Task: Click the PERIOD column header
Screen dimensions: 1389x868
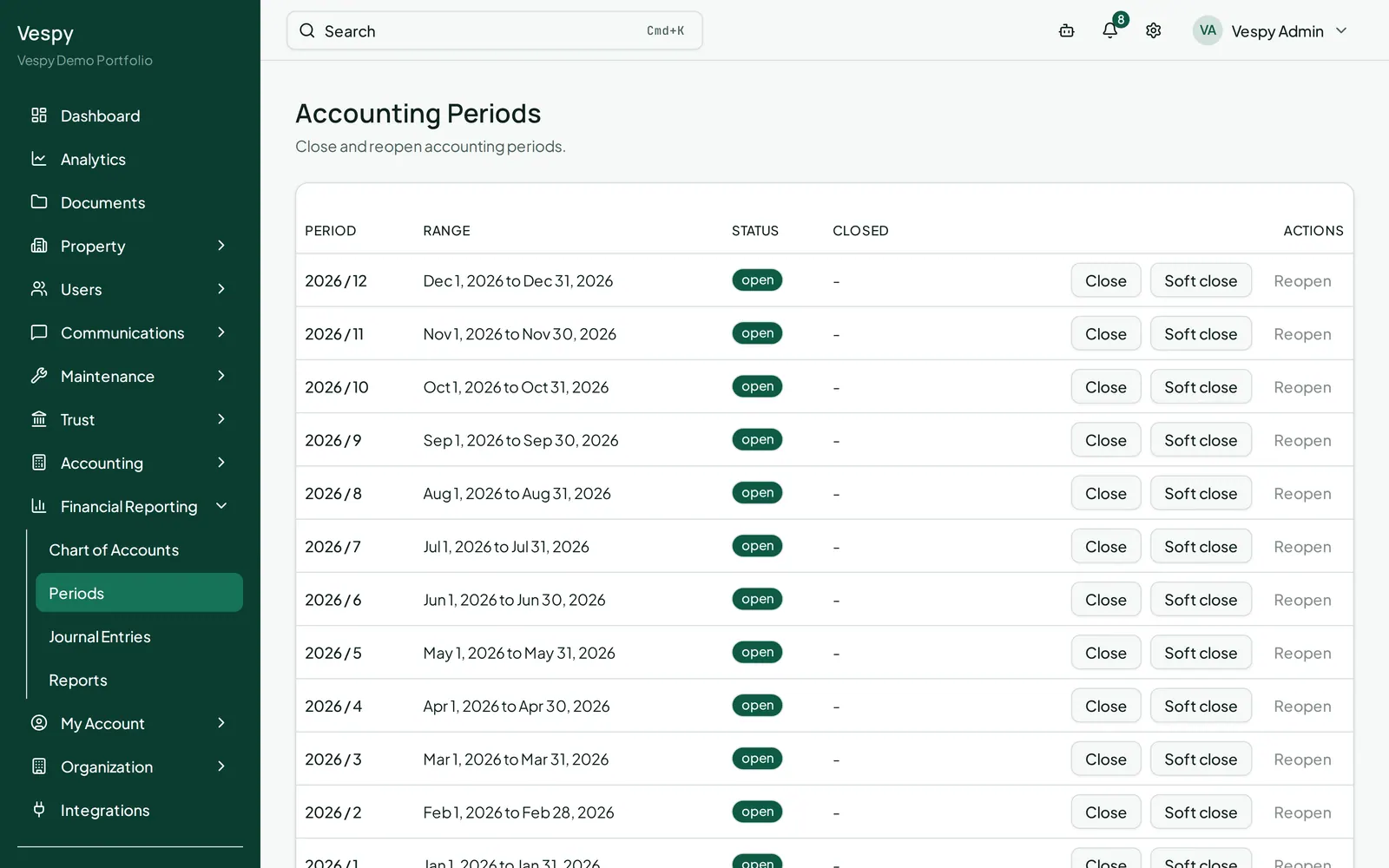Action: pyautogui.click(x=330, y=231)
